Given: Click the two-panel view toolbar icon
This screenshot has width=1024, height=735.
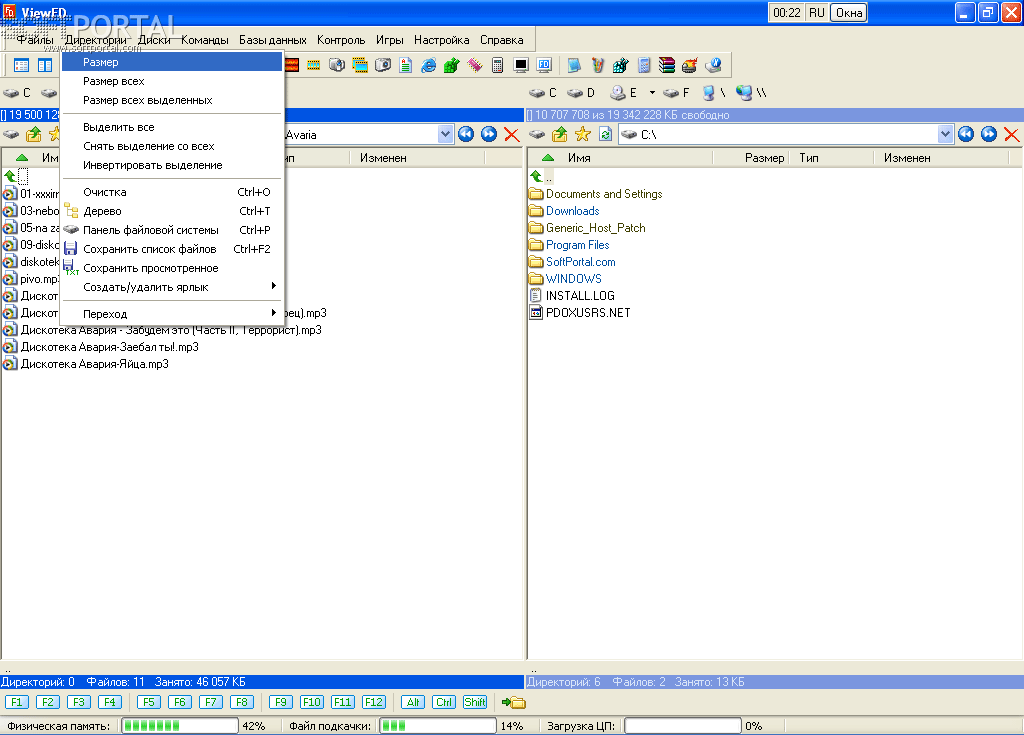Looking at the screenshot, I should coord(45,65).
